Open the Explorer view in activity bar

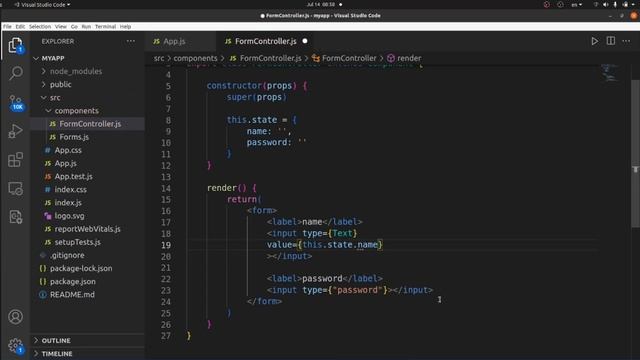click(16, 45)
